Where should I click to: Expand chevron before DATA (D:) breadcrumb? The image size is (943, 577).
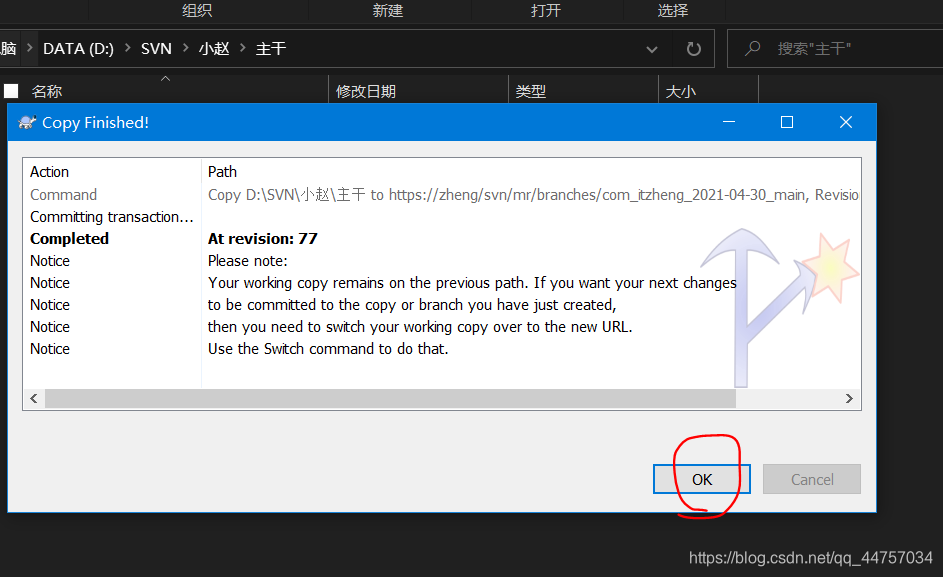pos(29,48)
